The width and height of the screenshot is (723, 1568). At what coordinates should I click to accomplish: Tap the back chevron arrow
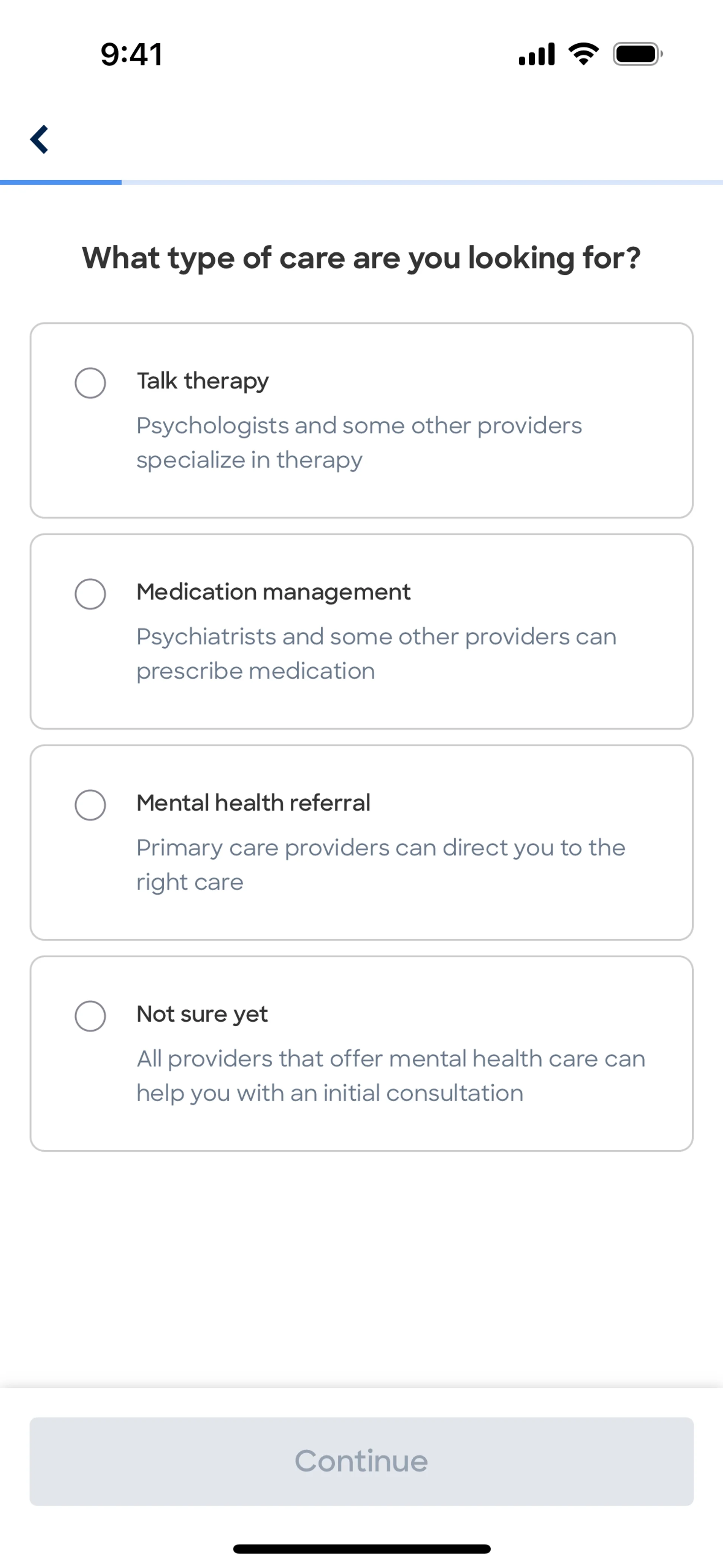[x=40, y=139]
